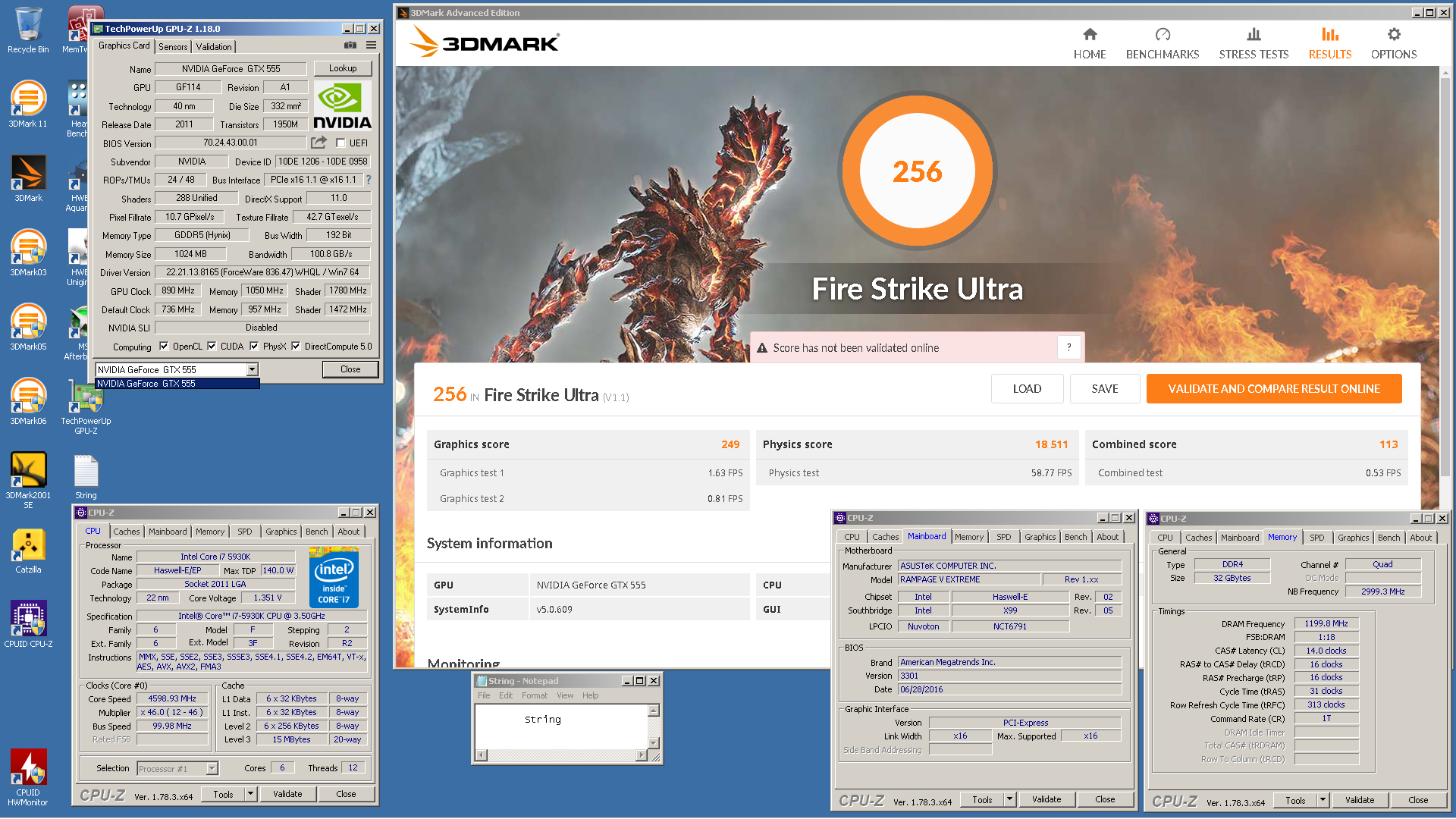Open the Graphics tab in Memory CPU-Z window
Screen dimensions: 1456x819
point(1354,538)
